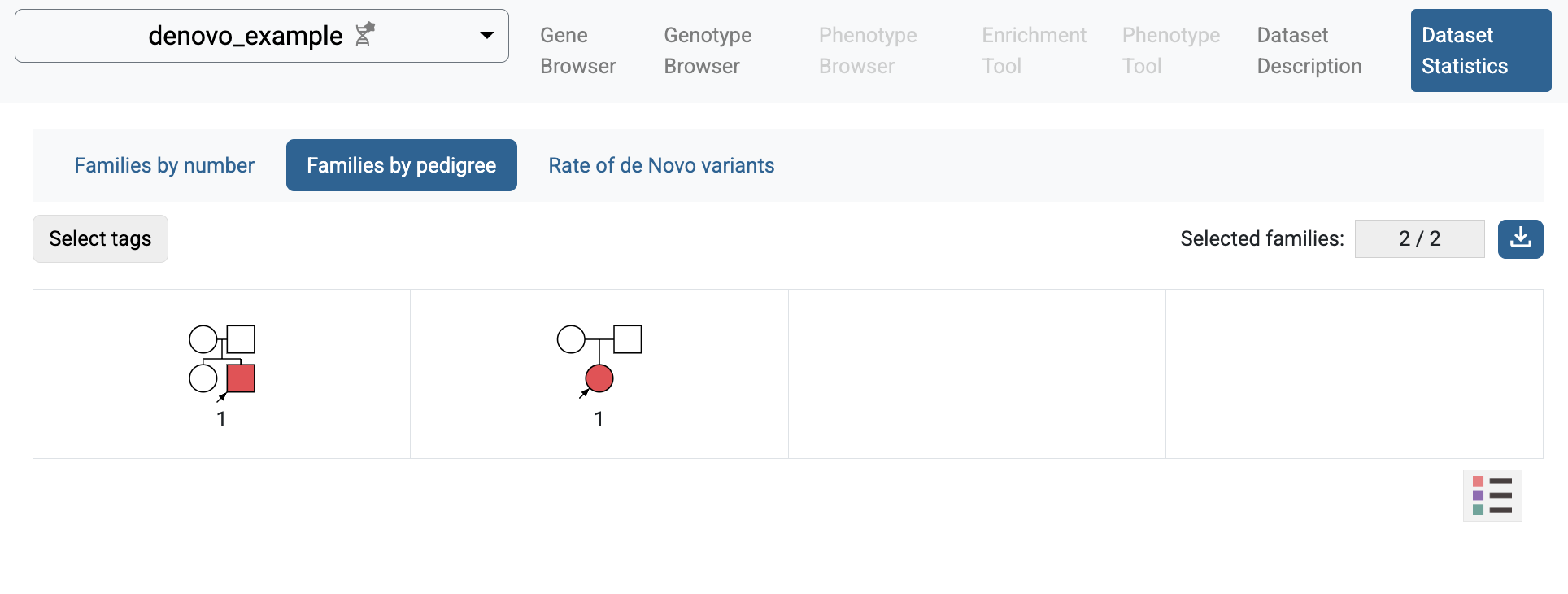The height and width of the screenshot is (594, 1568).
Task: View the Dataset Description page
Action: pyautogui.click(x=1309, y=50)
